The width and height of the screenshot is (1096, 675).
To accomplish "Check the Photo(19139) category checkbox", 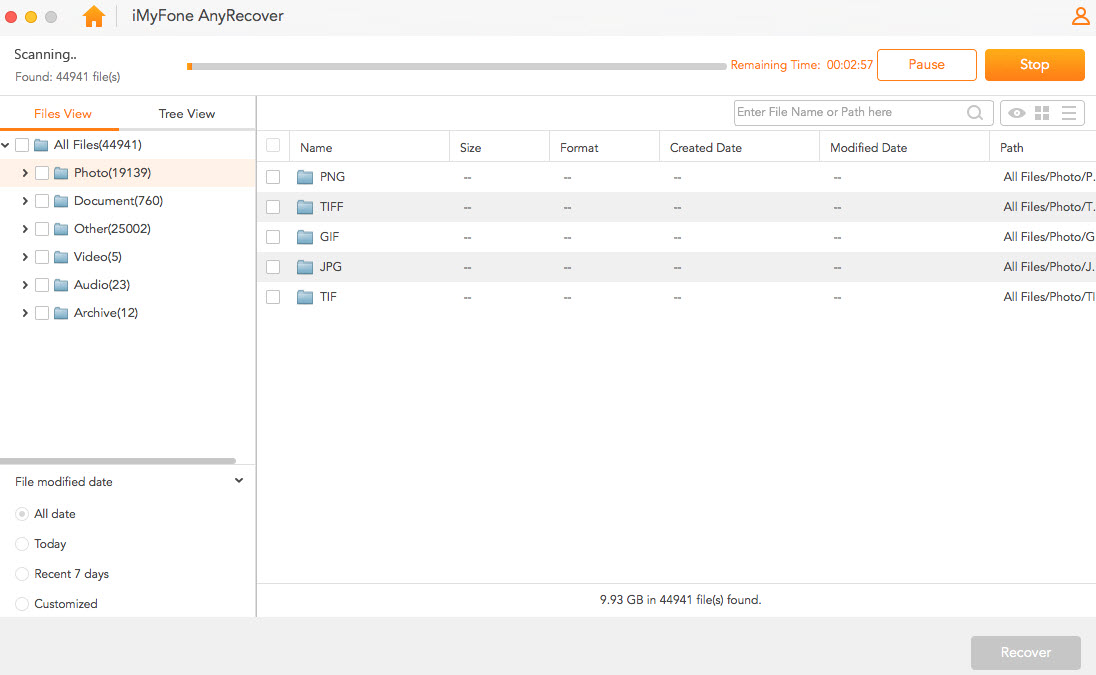I will (42, 173).
